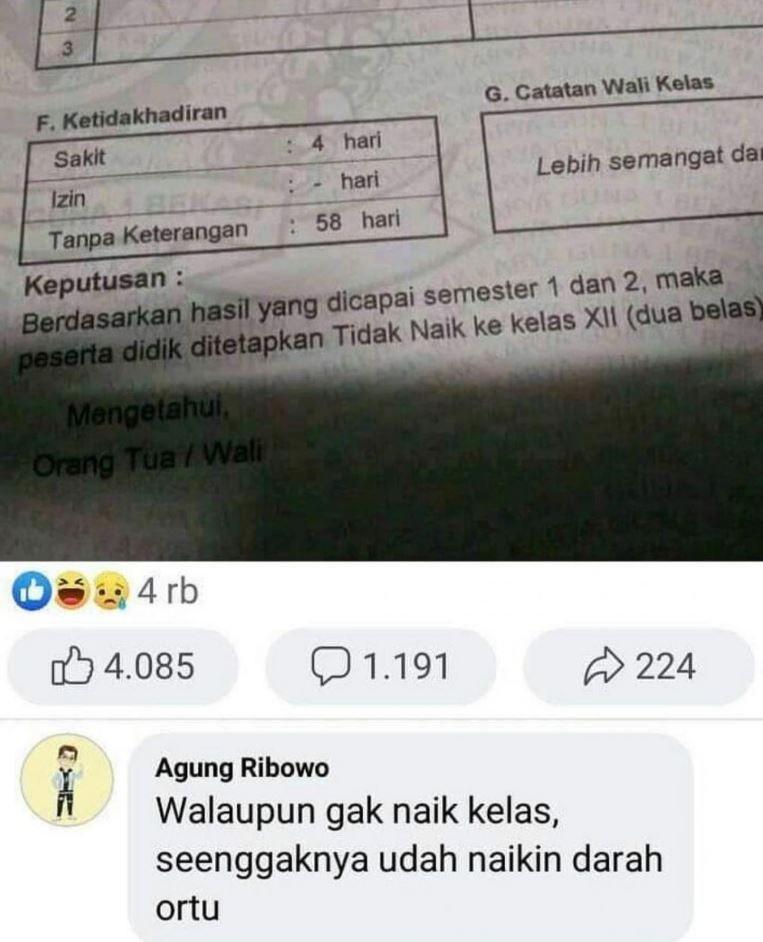Click the Izin row in attendance table

(x=232, y=190)
